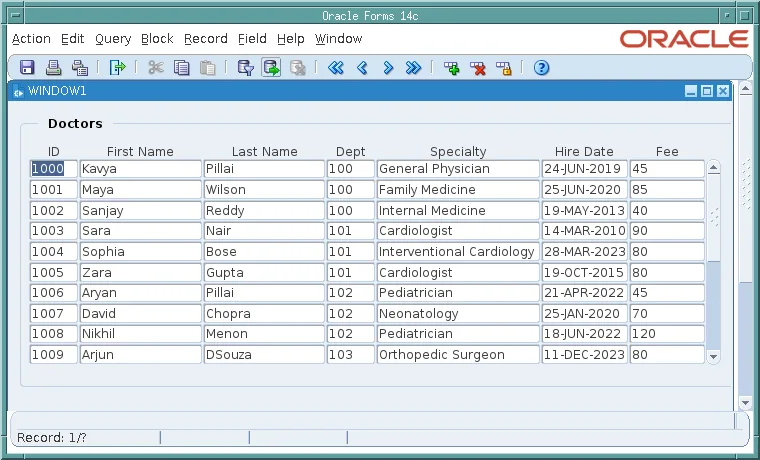Viewport: 760px width, 460px height.
Task: Select the ID field showing 1000
Action: tap(54, 169)
